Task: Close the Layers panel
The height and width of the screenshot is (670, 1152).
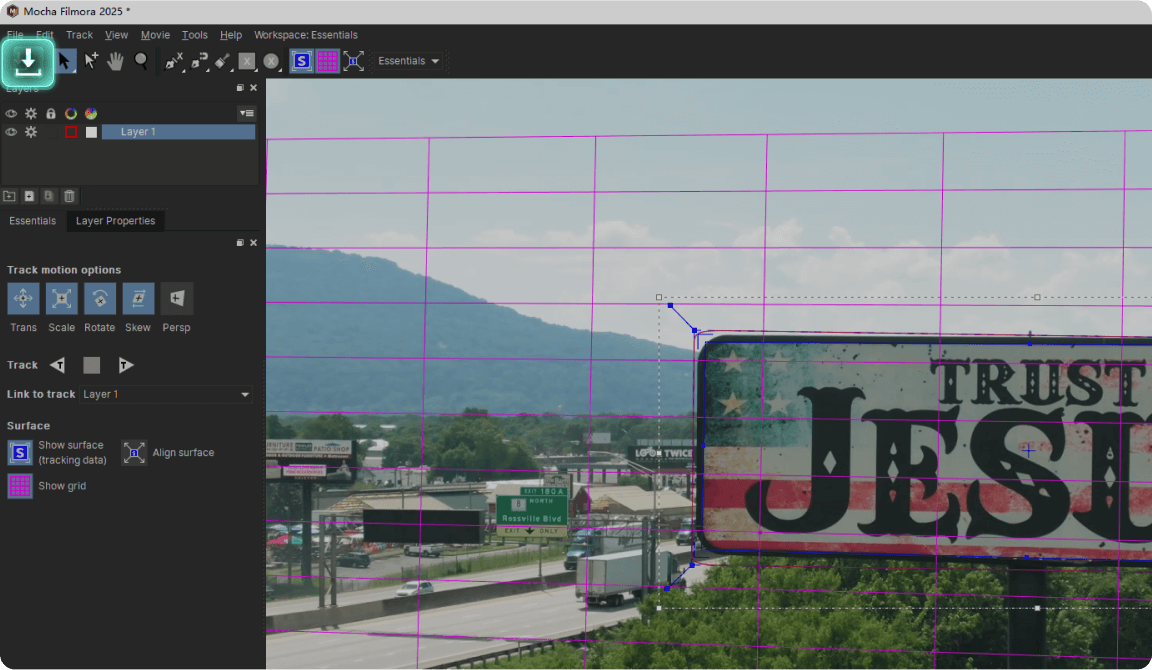Action: pos(253,87)
